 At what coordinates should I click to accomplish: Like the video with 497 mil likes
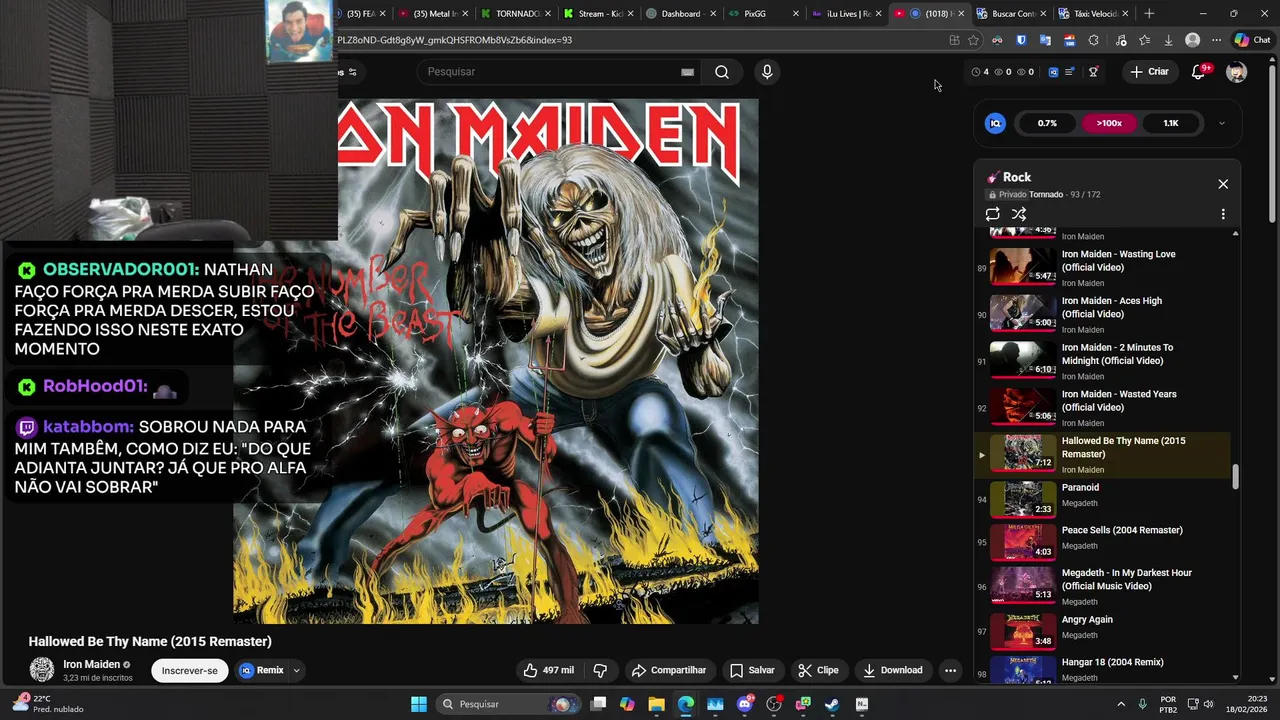click(x=549, y=670)
